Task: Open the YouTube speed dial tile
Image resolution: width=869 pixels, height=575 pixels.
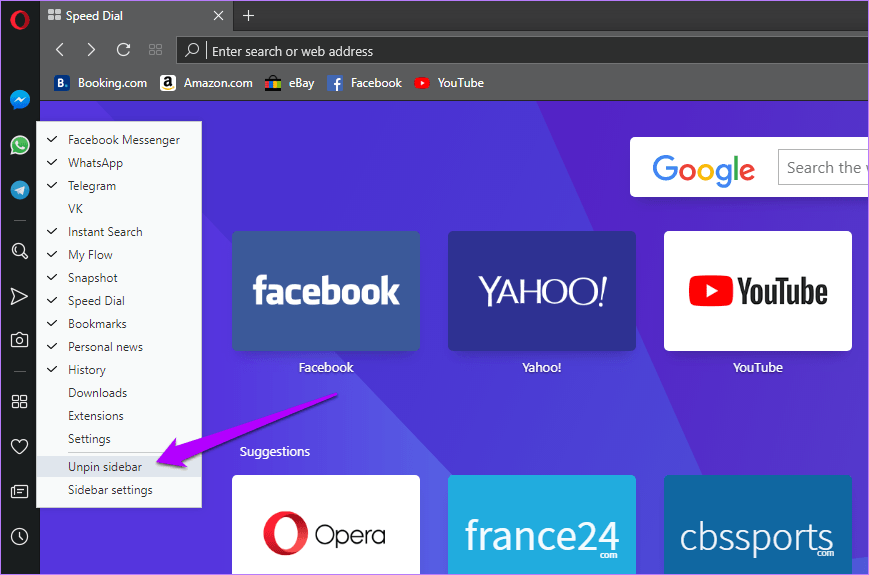Action: pyautogui.click(x=758, y=291)
